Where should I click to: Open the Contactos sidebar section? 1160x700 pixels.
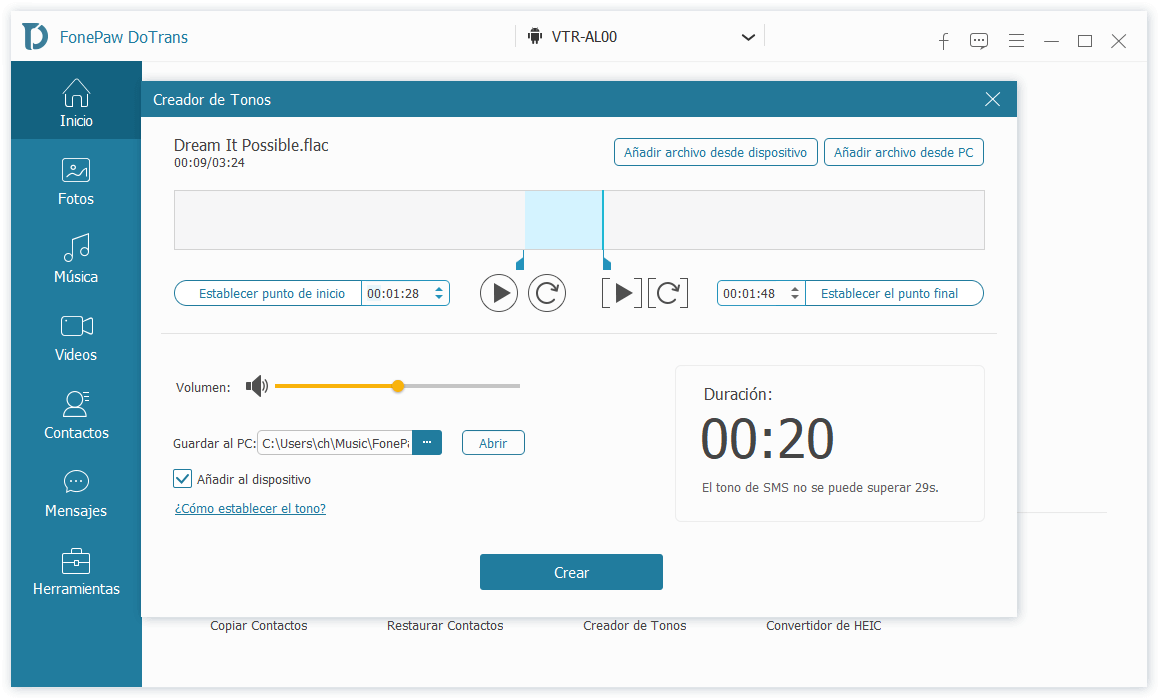click(76, 413)
